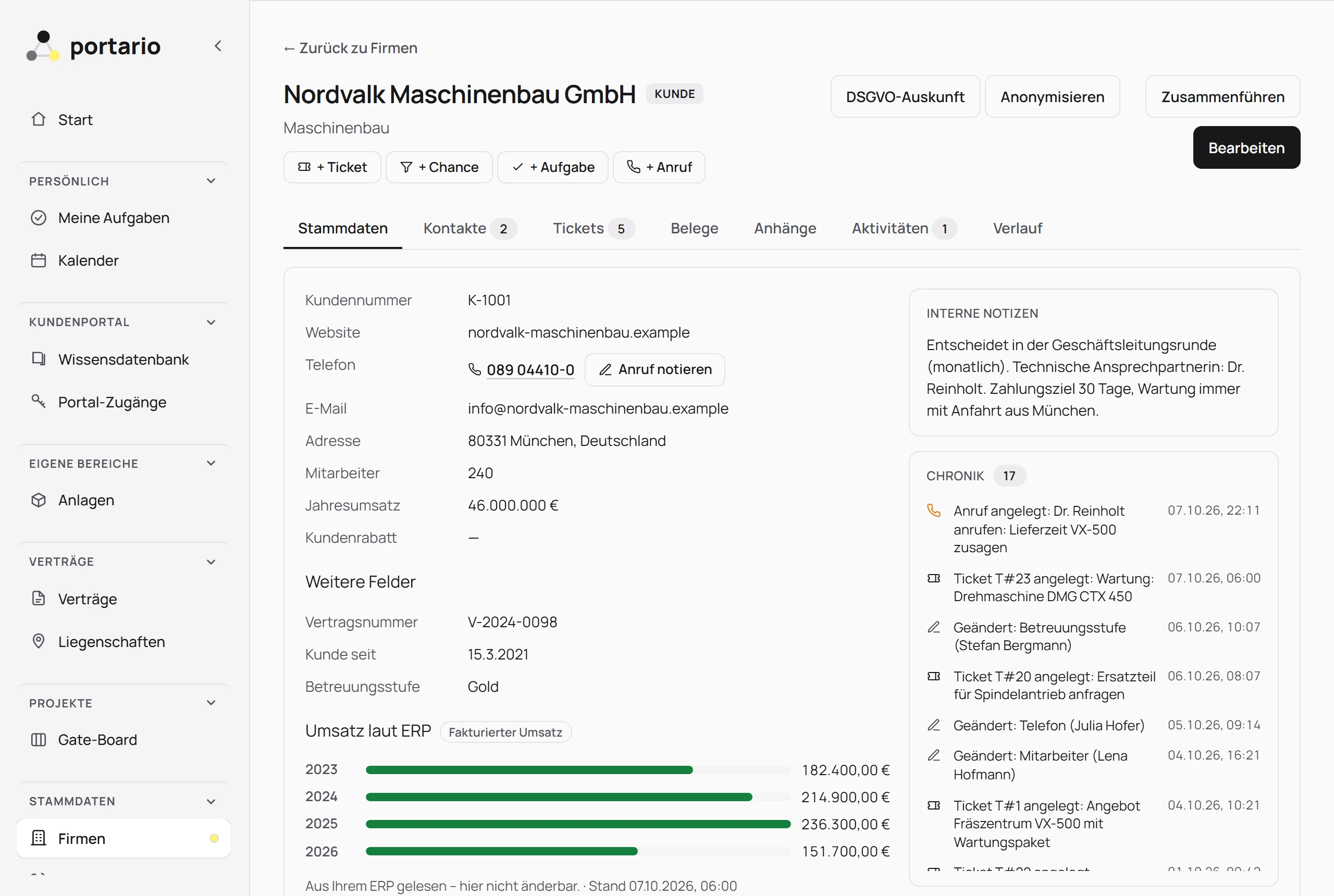This screenshot has width=1334, height=896.
Task: Click Anruf notieren button
Action: click(655, 369)
